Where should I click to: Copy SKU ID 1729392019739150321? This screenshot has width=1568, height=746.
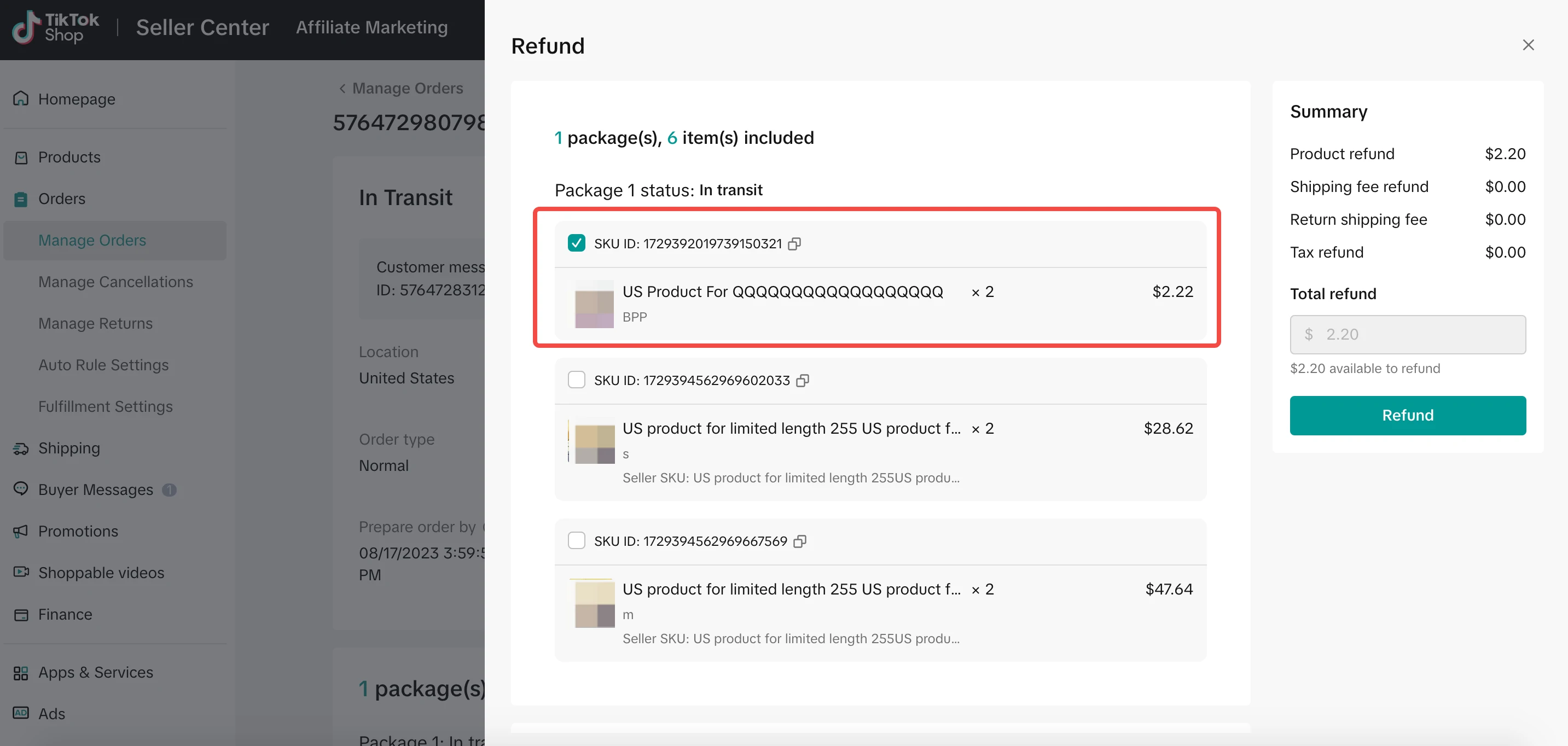794,244
